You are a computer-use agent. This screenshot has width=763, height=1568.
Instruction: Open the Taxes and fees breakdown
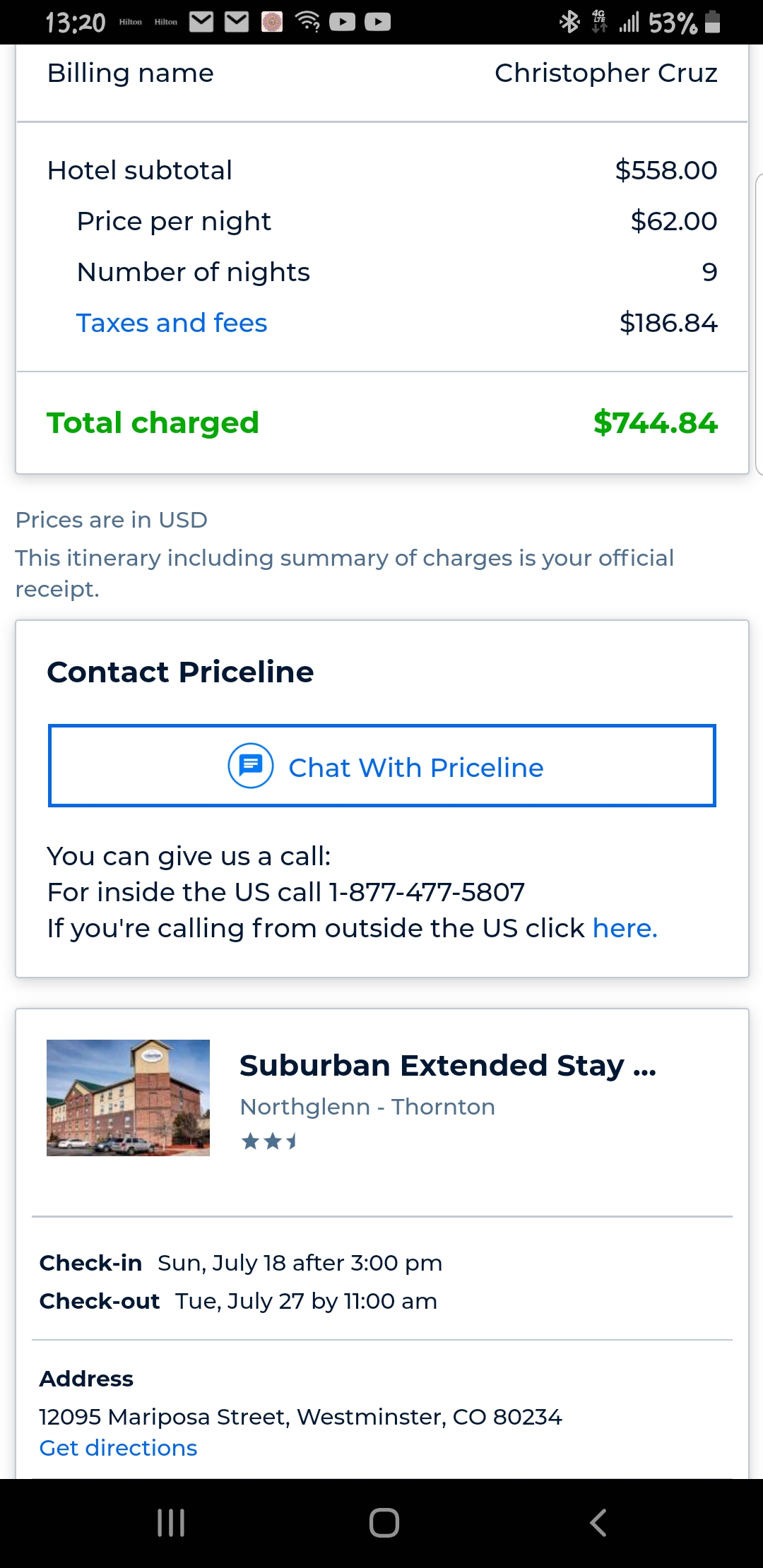pos(172,323)
